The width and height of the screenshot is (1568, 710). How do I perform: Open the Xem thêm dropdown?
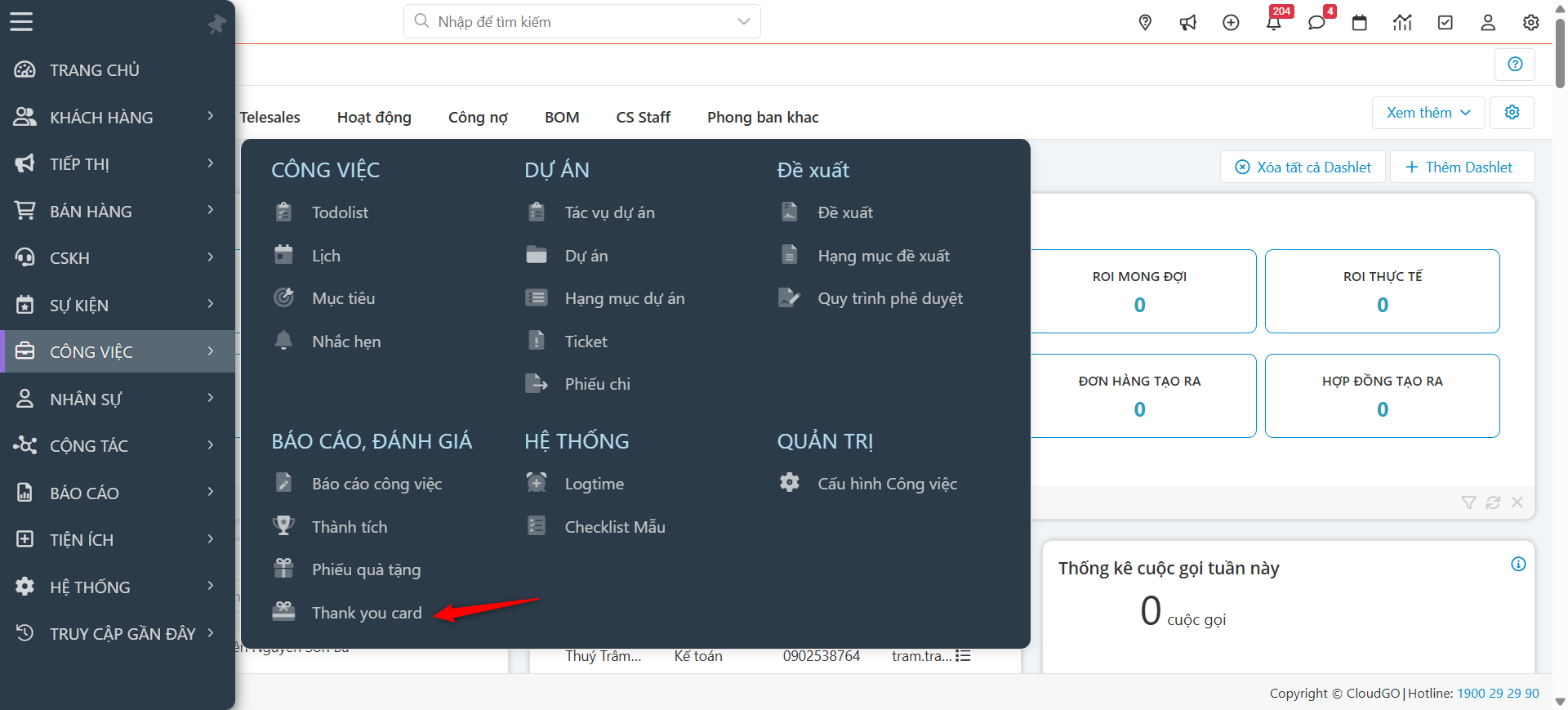tap(1428, 113)
